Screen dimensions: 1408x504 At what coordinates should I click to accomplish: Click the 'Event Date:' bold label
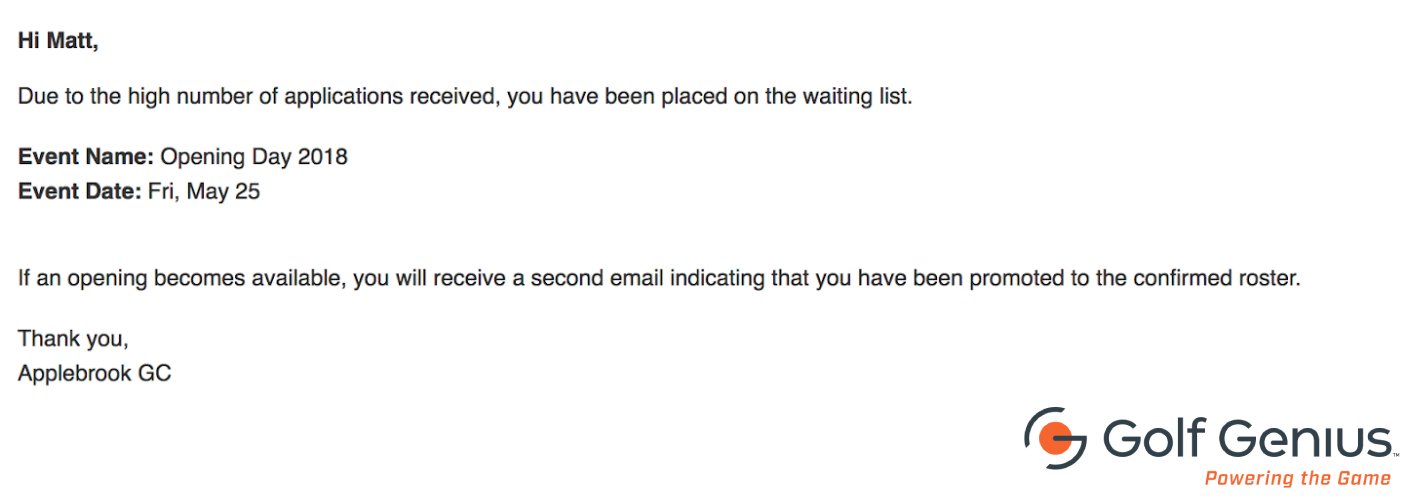[x=80, y=191]
